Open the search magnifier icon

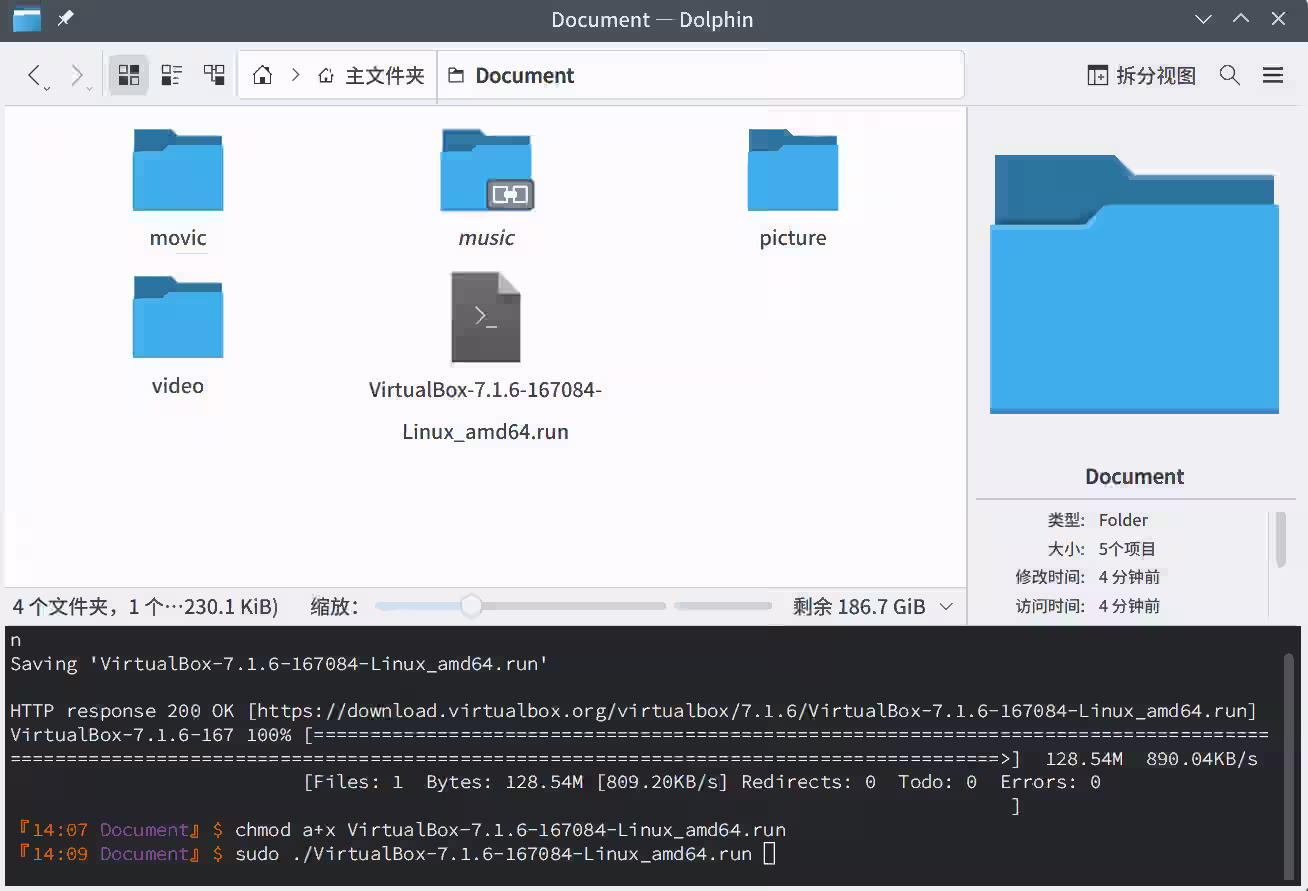(1230, 76)
